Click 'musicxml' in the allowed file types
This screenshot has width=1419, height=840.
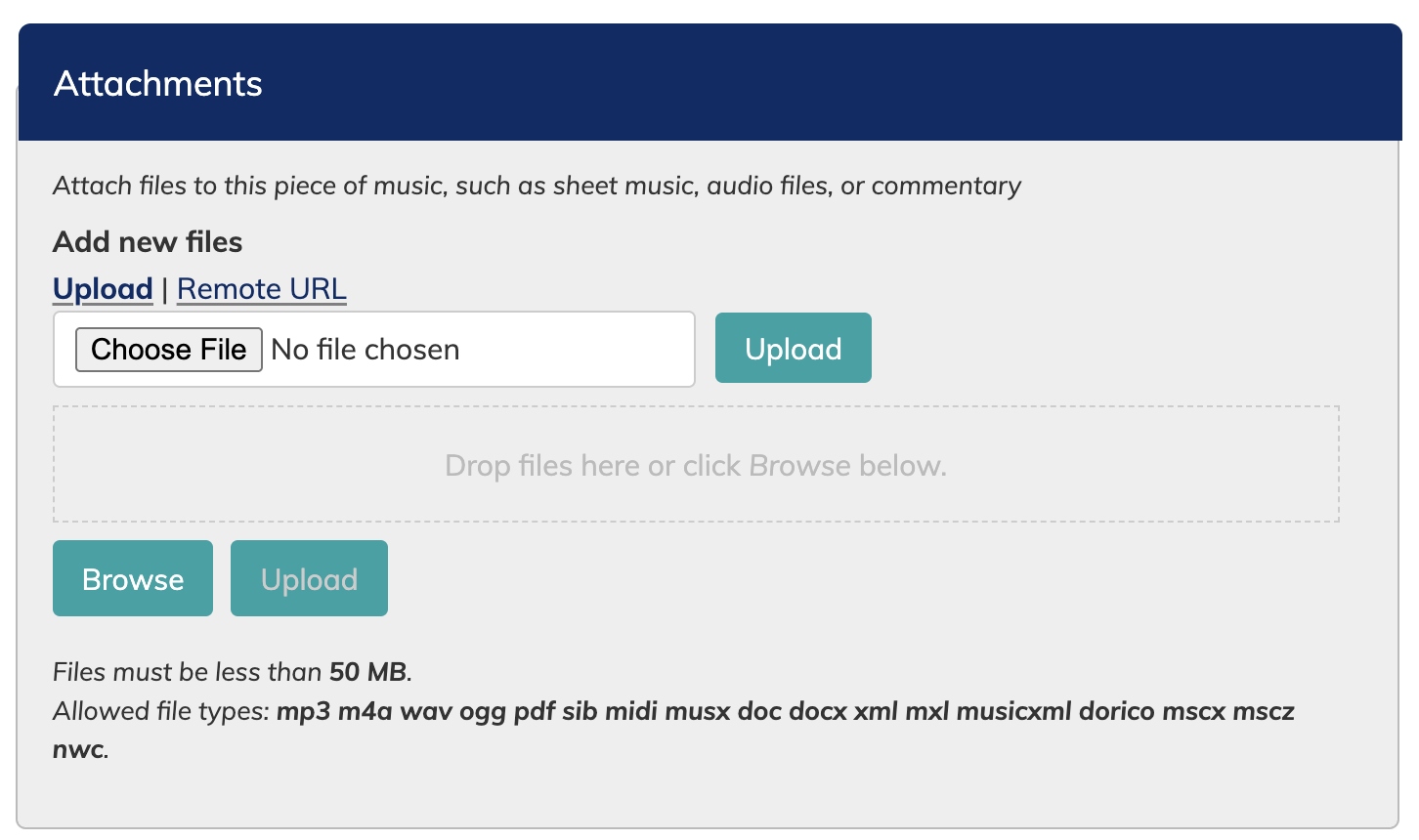pyautogui.click(x=1013, y=711)
